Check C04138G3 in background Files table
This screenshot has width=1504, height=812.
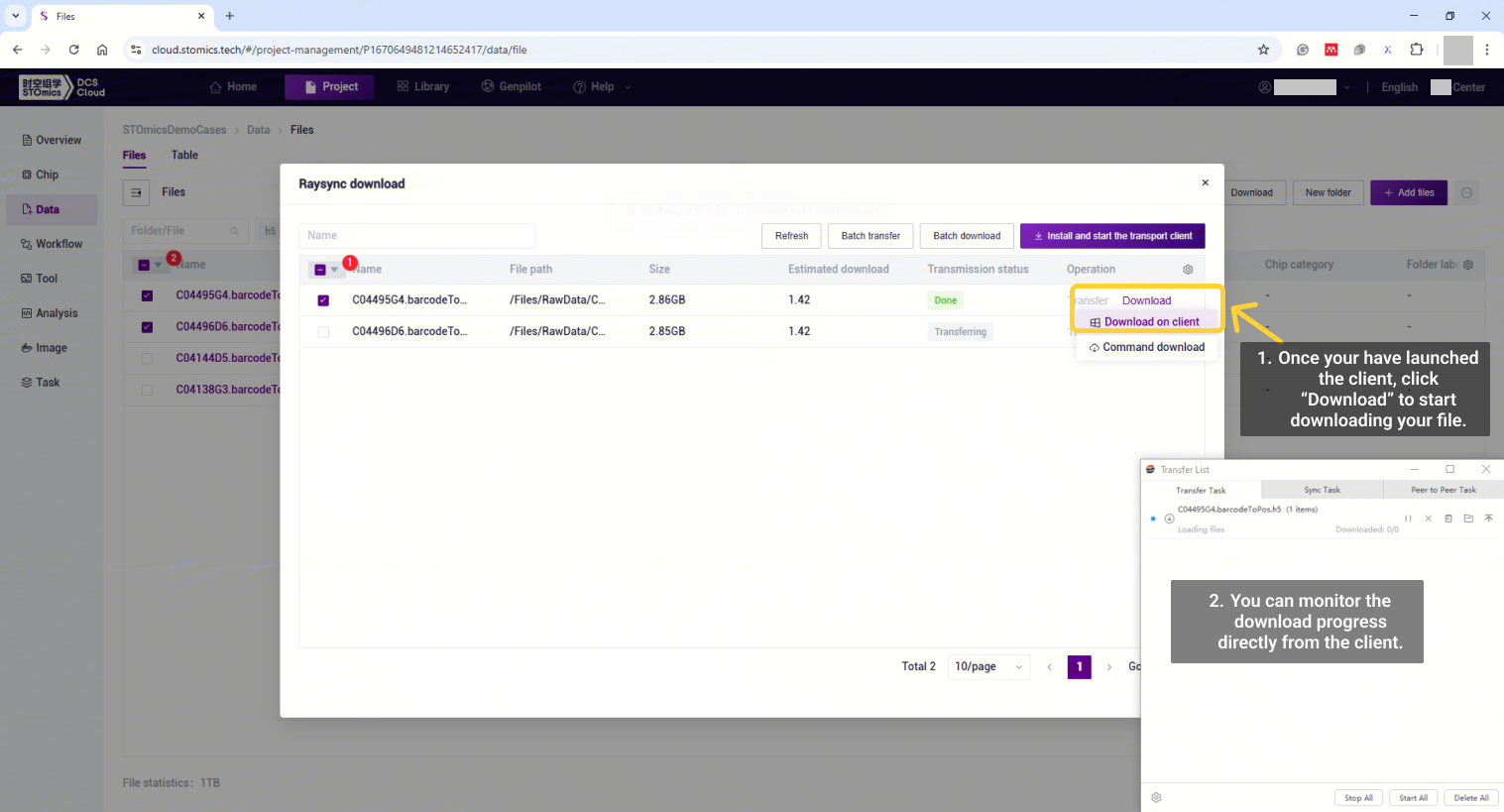click(147, 391)
